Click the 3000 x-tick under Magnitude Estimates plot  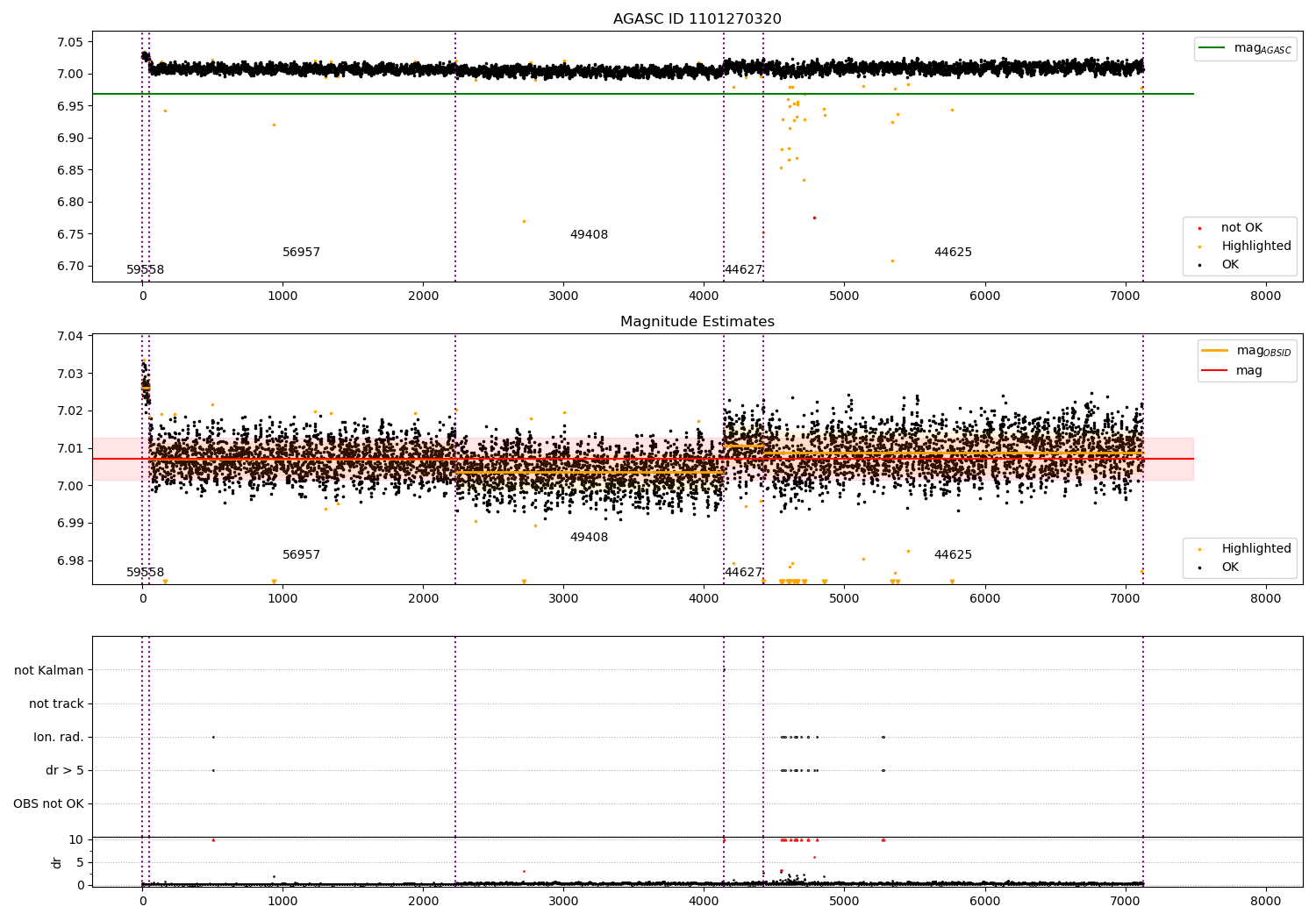pos(563,599)
